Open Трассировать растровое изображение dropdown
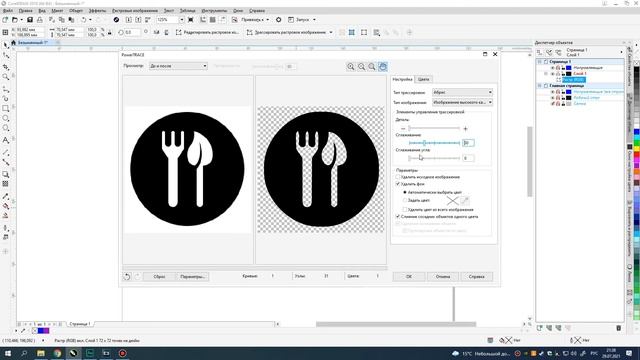Viewport: 640px width, 360px height. tap(331, 32)
